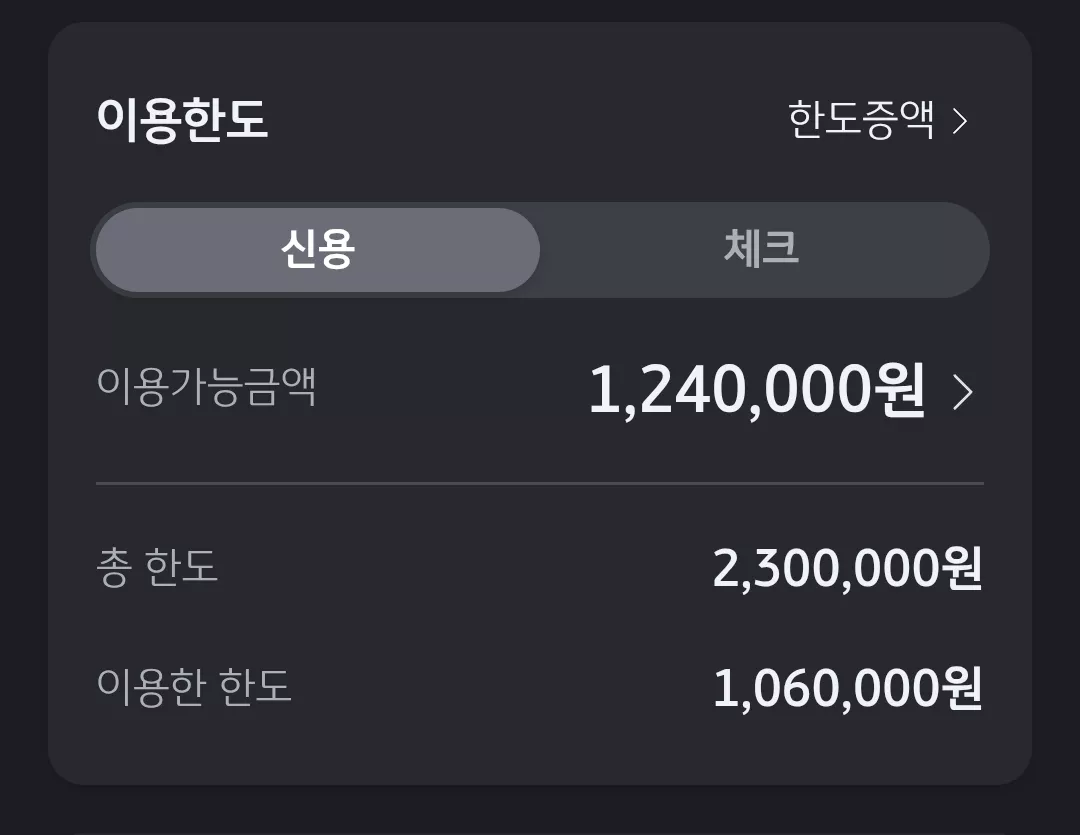Select the 신용 credit tab
Viewport: 1080px width, 835px height.
click(318, 249)
